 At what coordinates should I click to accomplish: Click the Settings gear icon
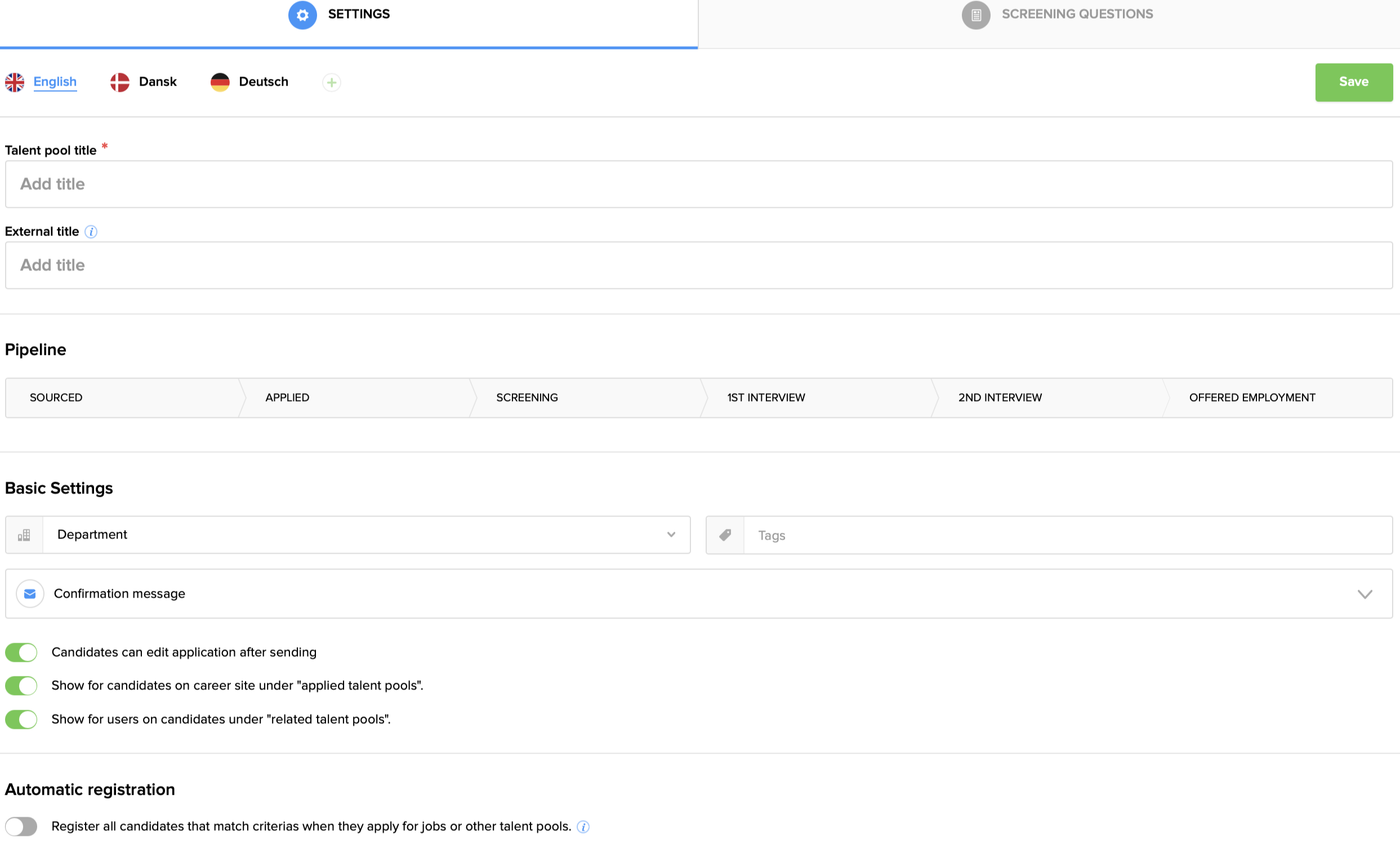[x=302, y=15]
